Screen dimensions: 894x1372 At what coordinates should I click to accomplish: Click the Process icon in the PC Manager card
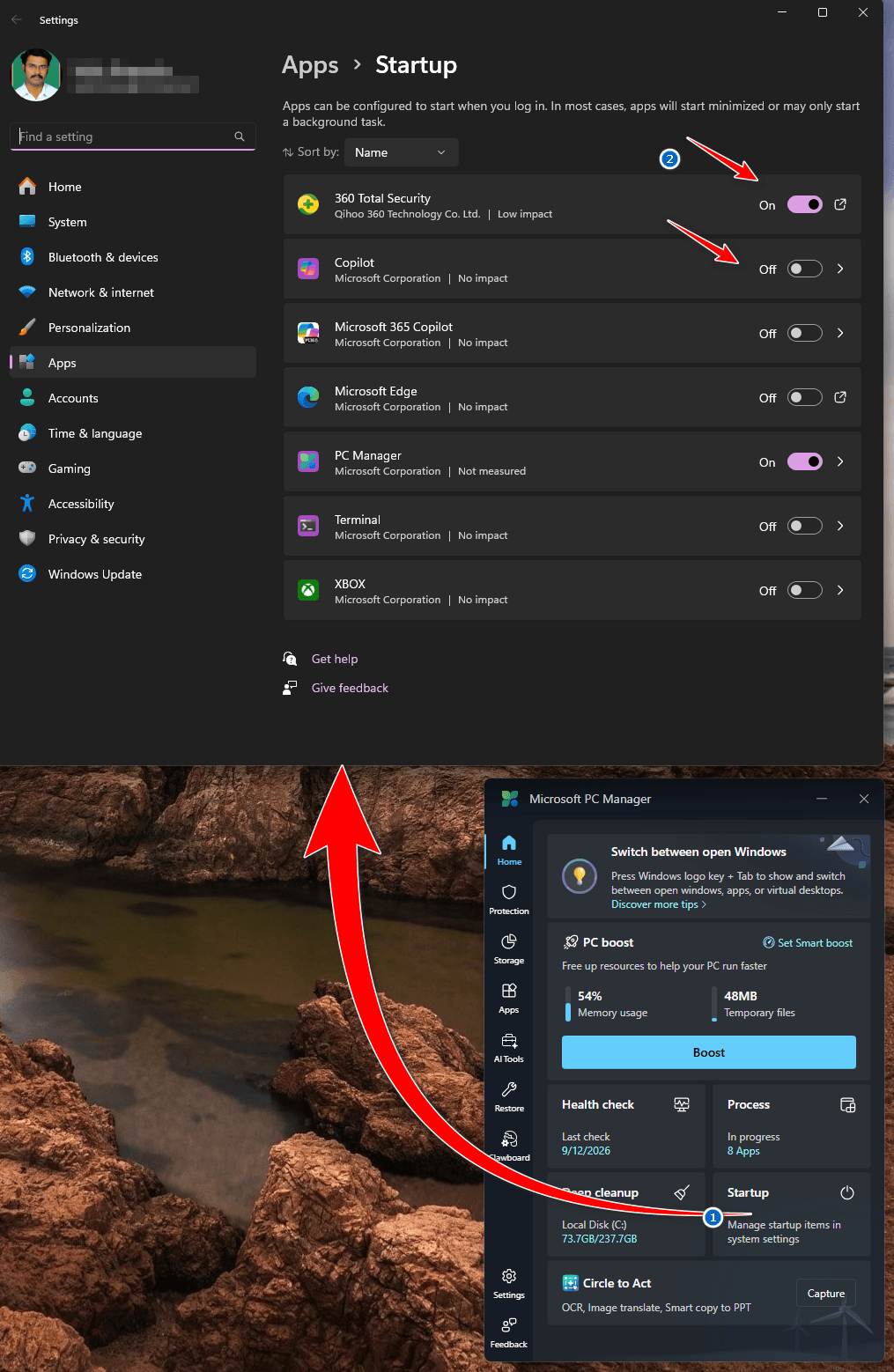click(847, 1104)
